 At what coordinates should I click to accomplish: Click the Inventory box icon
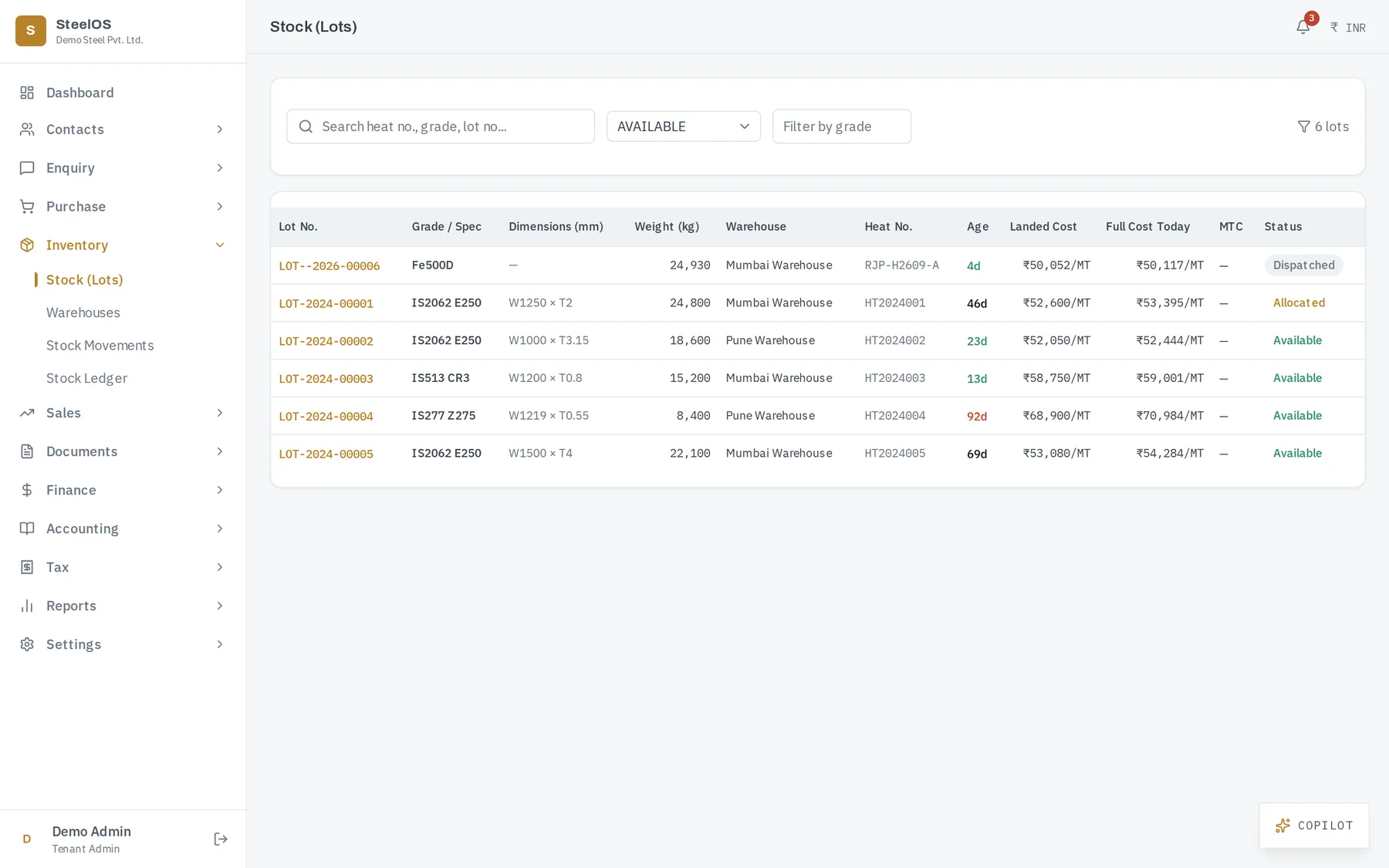click(x=27, y=245)
